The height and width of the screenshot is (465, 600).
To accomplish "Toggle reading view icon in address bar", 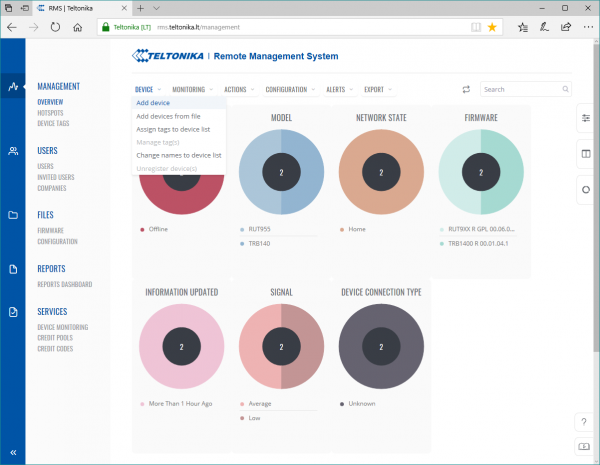I will 476,27.
